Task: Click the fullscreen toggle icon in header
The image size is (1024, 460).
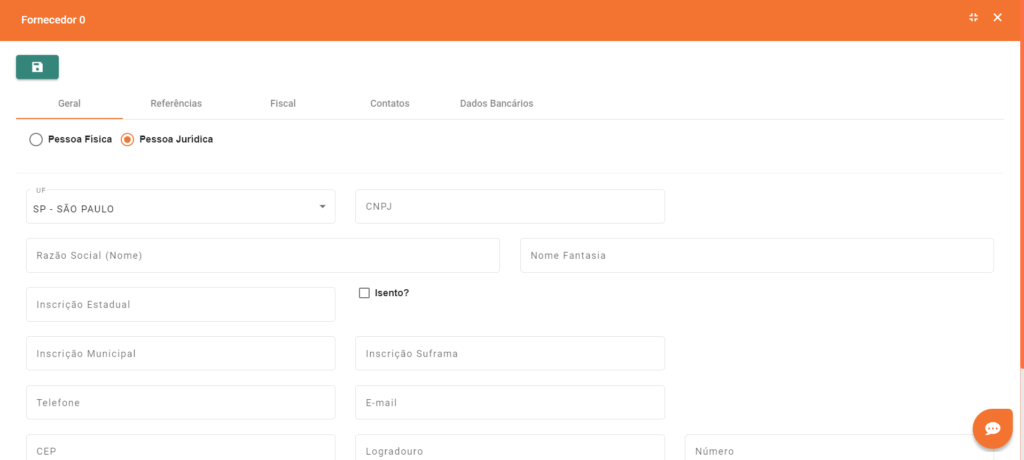Action: [x=973, y=18]
